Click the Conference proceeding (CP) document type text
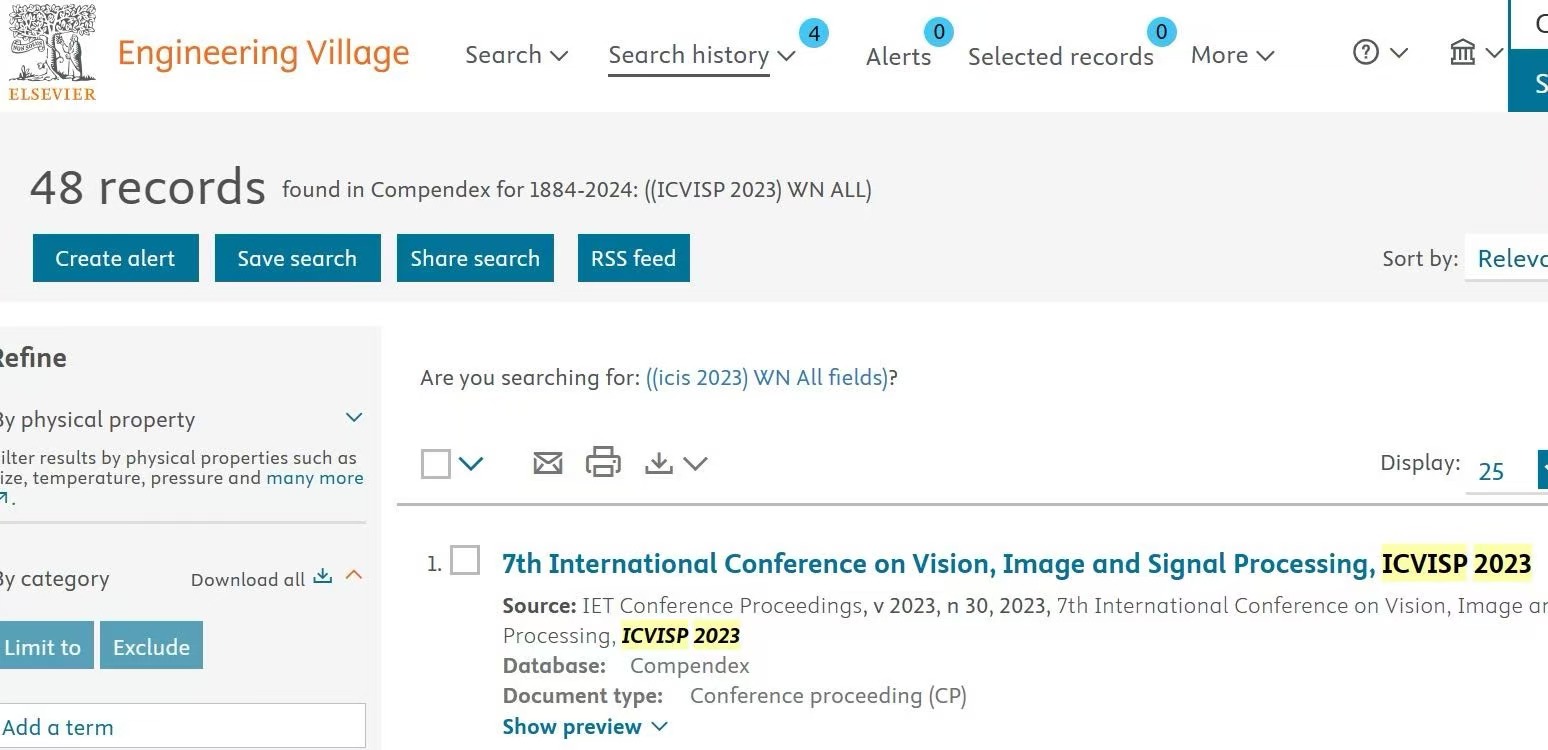Viewport: 1548px width, 750px height. [x=828, y=696]
